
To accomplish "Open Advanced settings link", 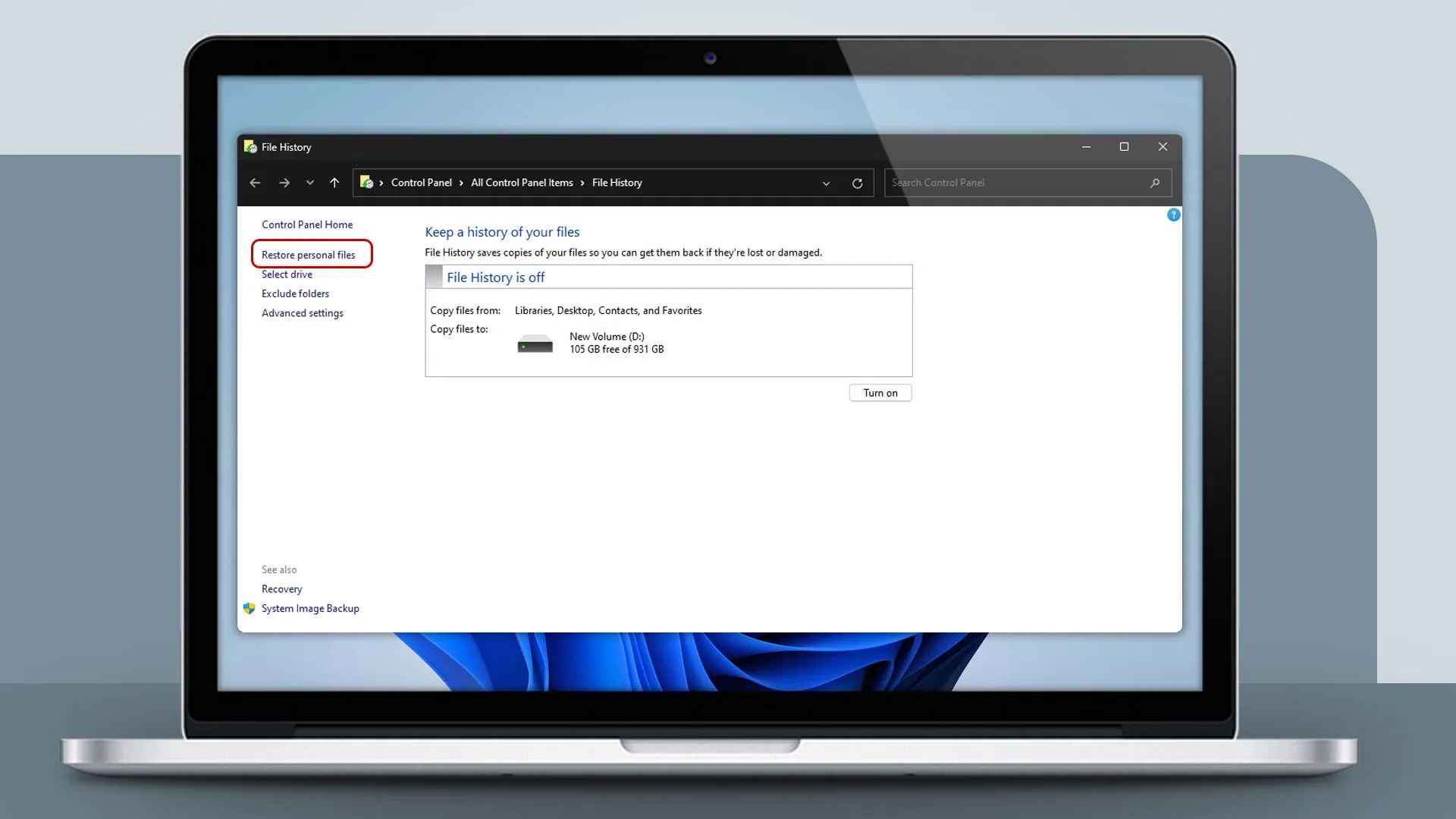I will (x=302, y=313).
